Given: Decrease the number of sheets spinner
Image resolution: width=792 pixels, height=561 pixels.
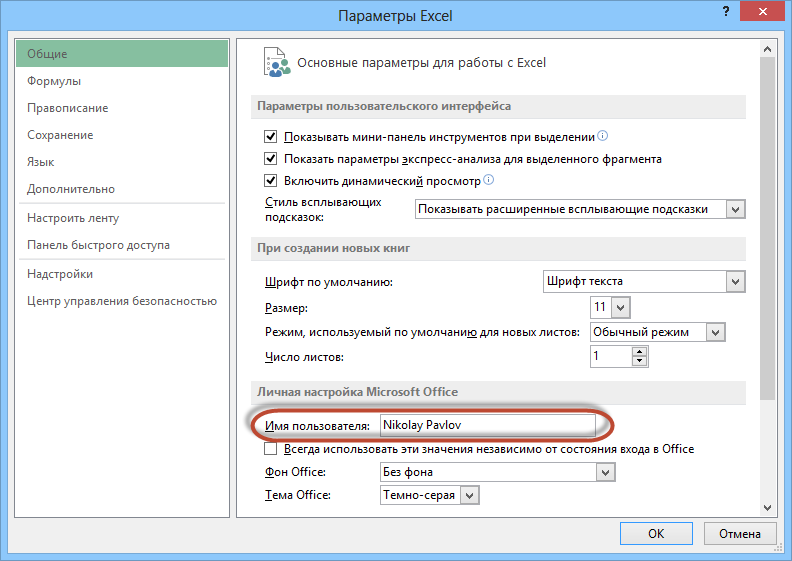Looking at the screenshot, I should (x=639, y=361).
